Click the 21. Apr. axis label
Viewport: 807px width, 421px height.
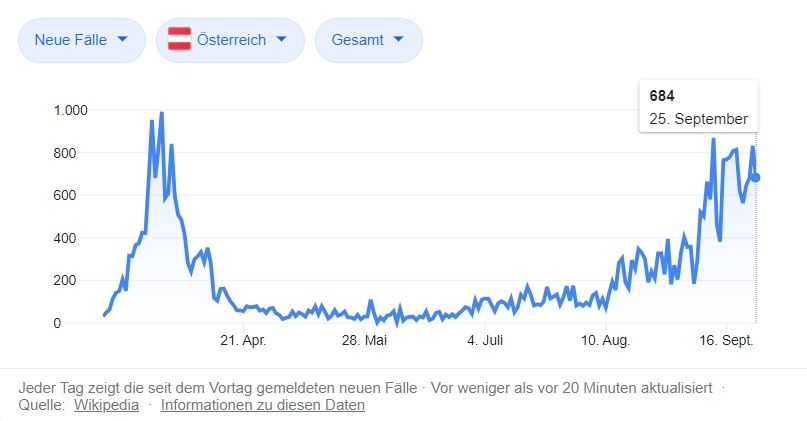(x=242, y=341)
